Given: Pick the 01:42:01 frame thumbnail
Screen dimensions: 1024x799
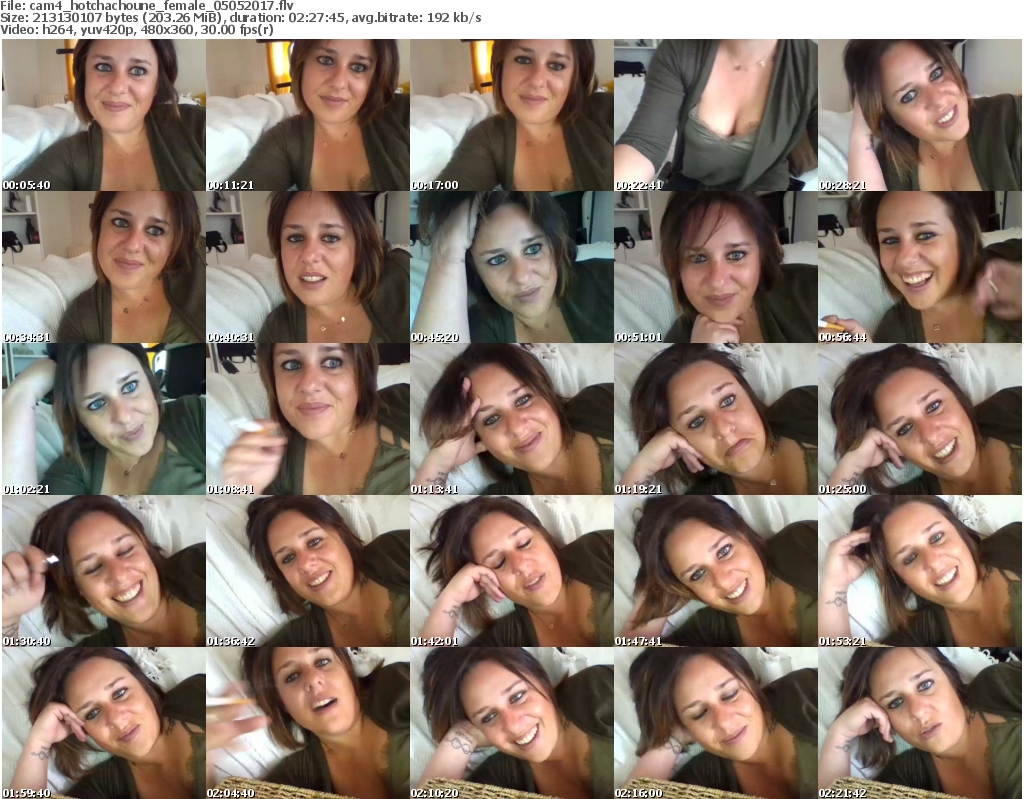Looking at the screenshot, I should (511, 571).
